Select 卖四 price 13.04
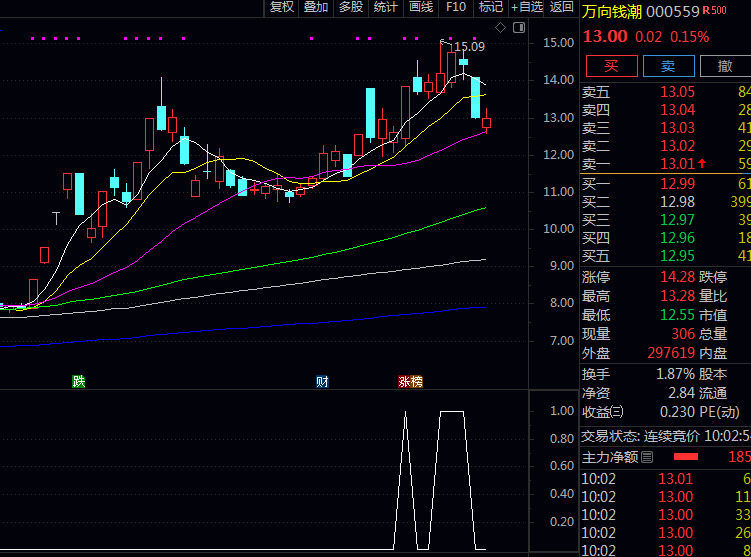The image size is (751, 557). (677, 110)
